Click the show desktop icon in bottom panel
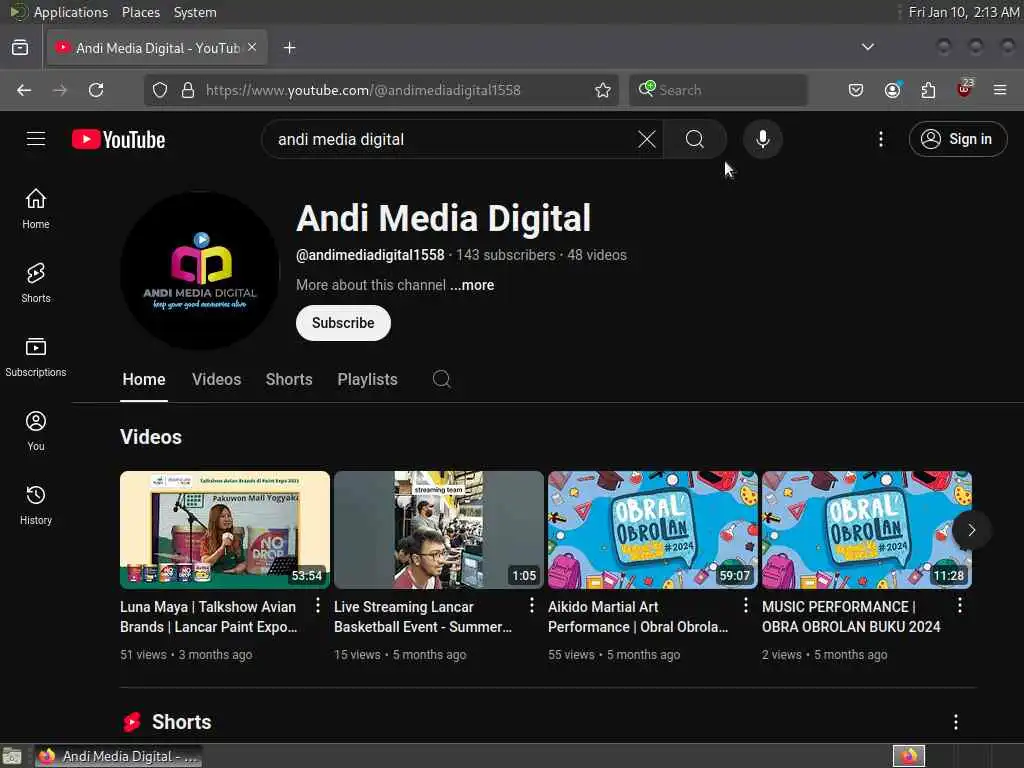 (x=12, y=756)
